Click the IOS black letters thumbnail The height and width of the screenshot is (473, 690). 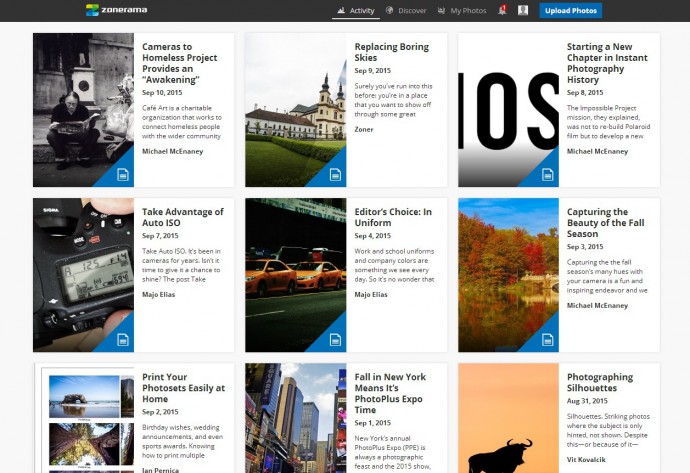tap(508, 110)
